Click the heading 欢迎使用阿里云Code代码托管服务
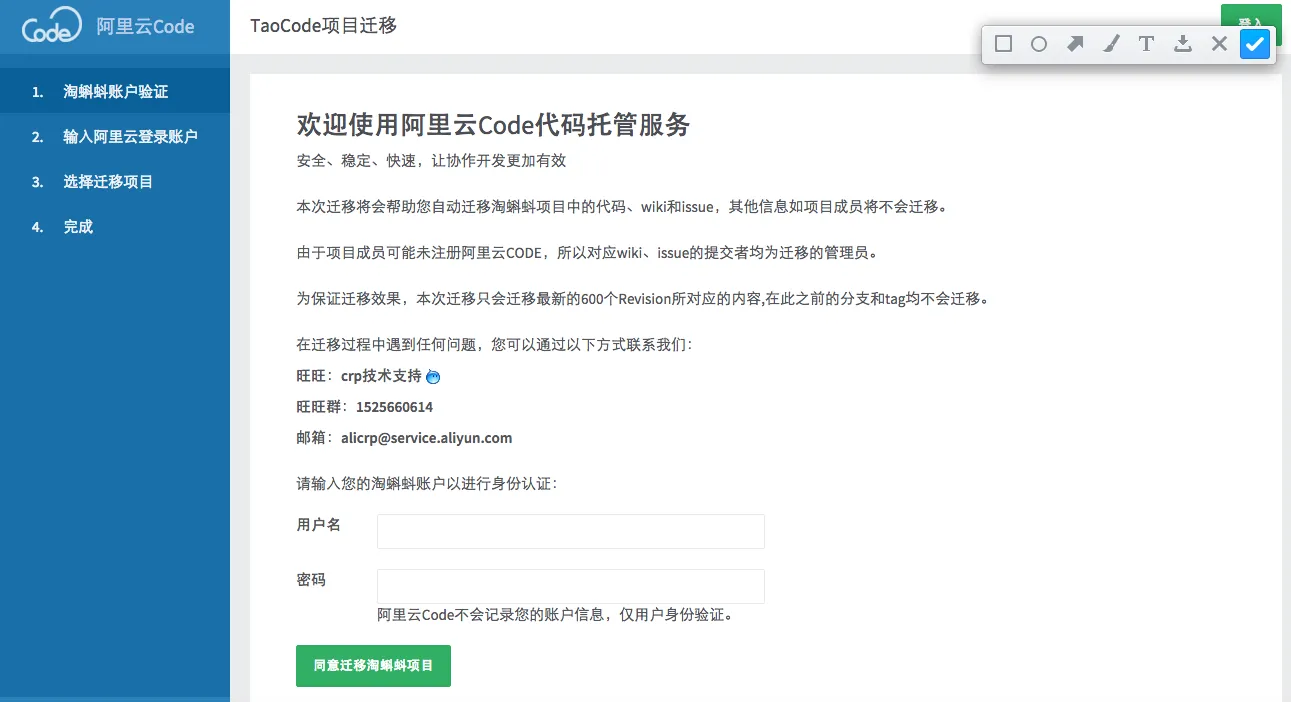This screenshot has height=702, width=1291. point(493,125)
